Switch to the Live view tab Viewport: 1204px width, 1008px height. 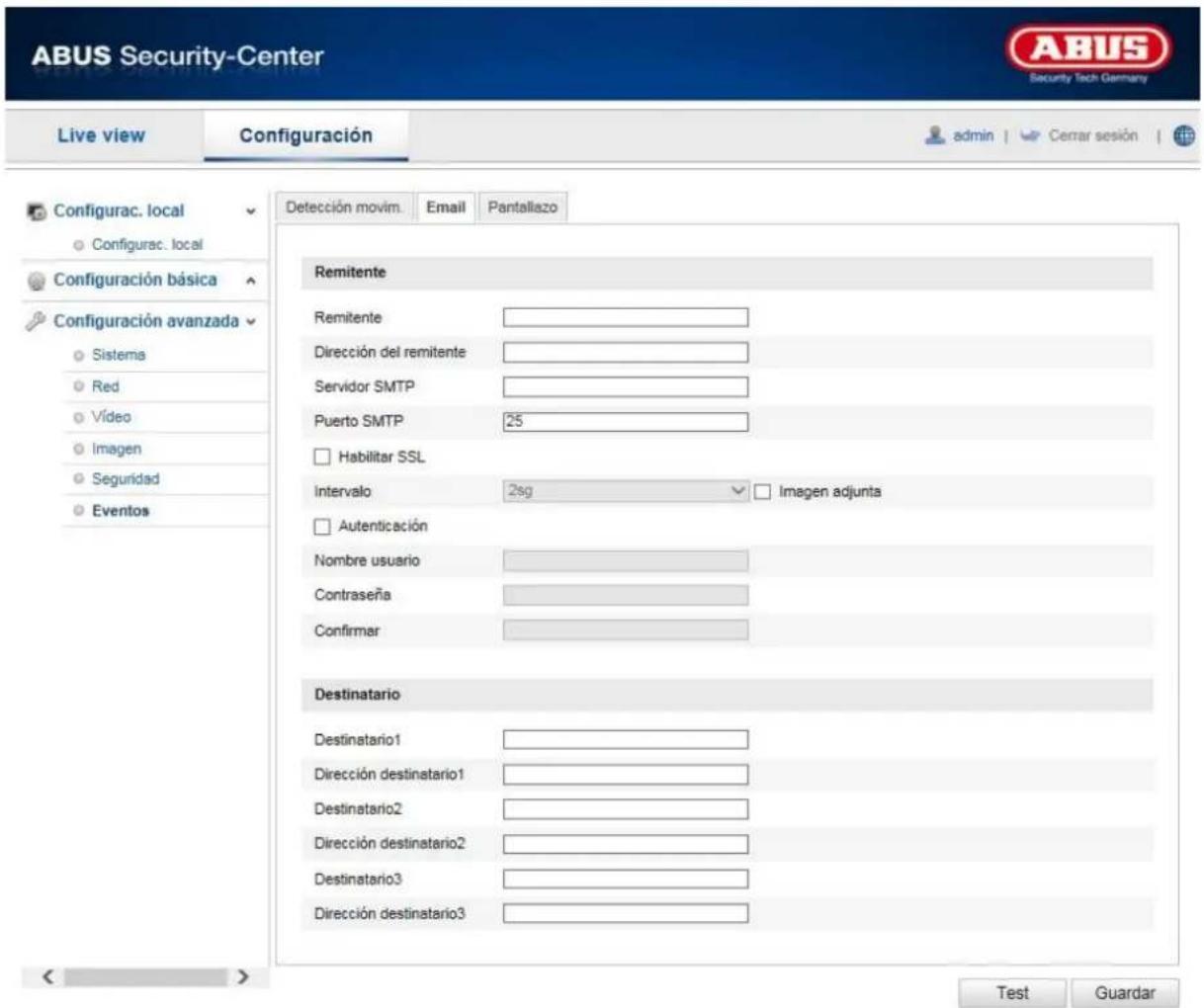(x=101, y=135)
